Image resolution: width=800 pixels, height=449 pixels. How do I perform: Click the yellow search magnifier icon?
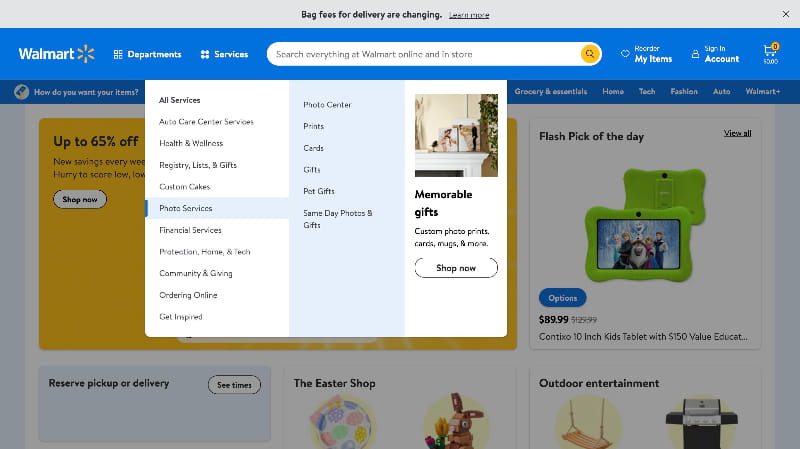(590, 54)
